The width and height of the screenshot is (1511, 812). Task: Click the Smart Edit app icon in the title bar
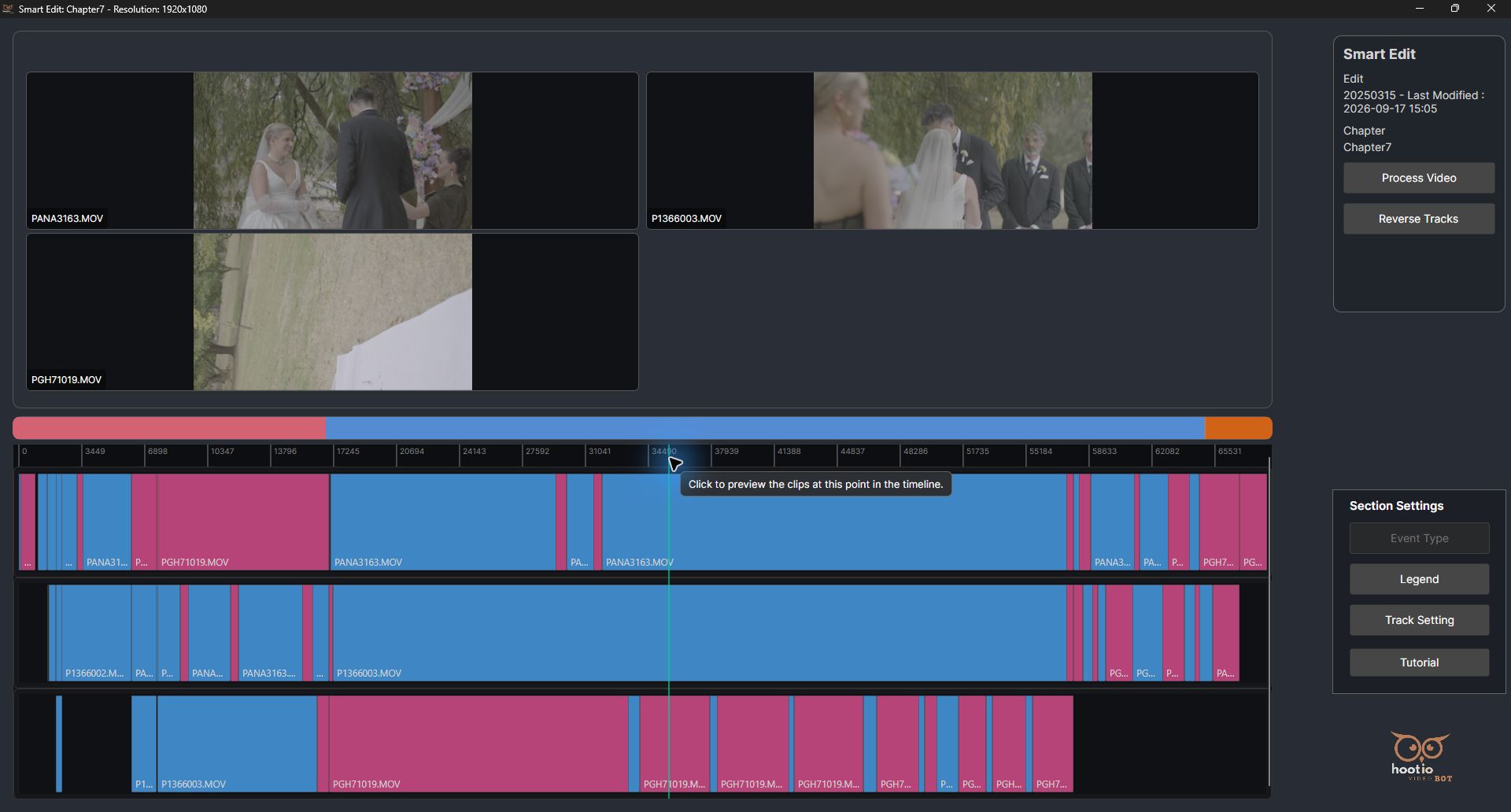point(9,9)
